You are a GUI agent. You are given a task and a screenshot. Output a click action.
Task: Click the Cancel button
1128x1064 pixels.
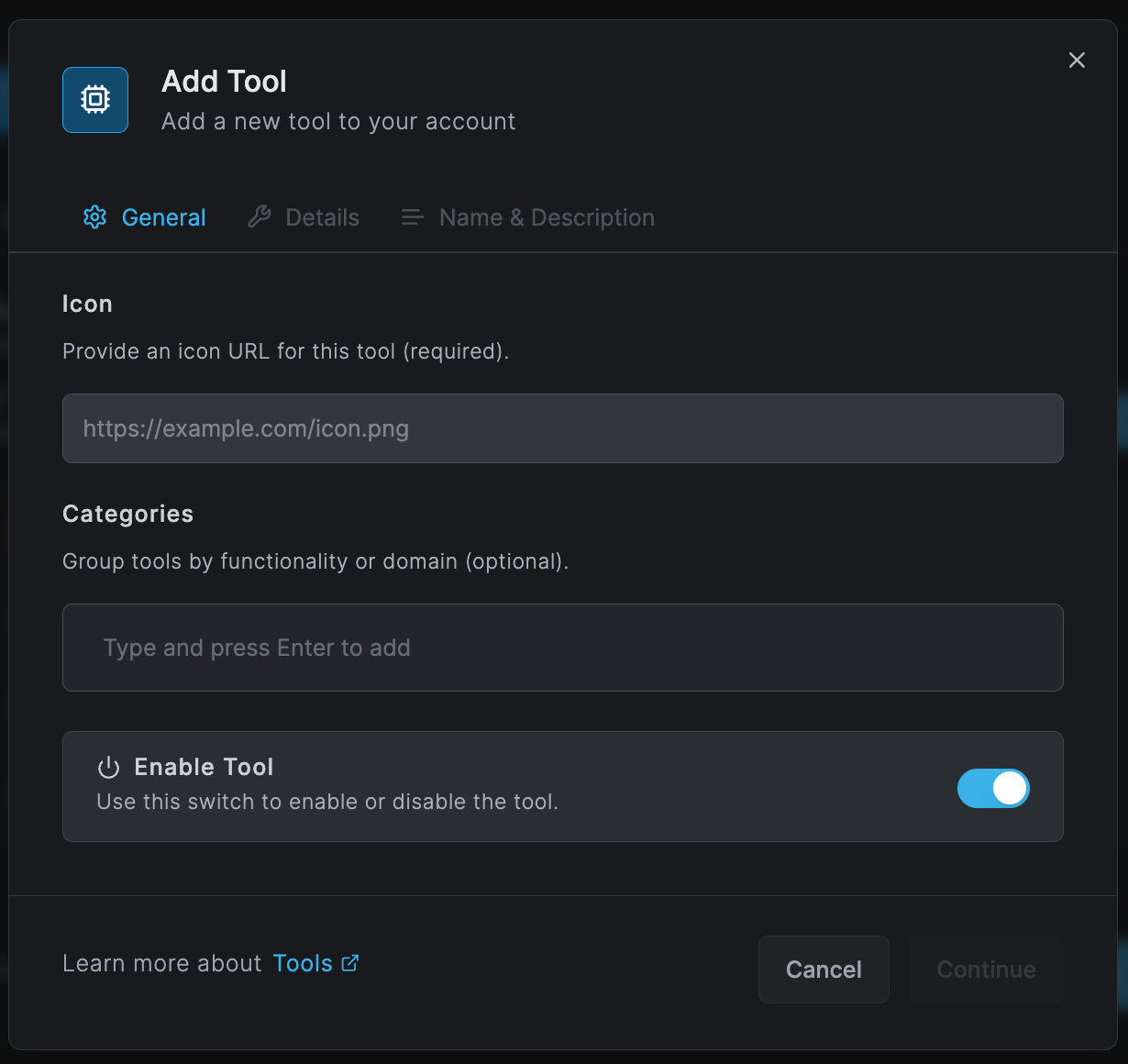click(x=823, y=969)
